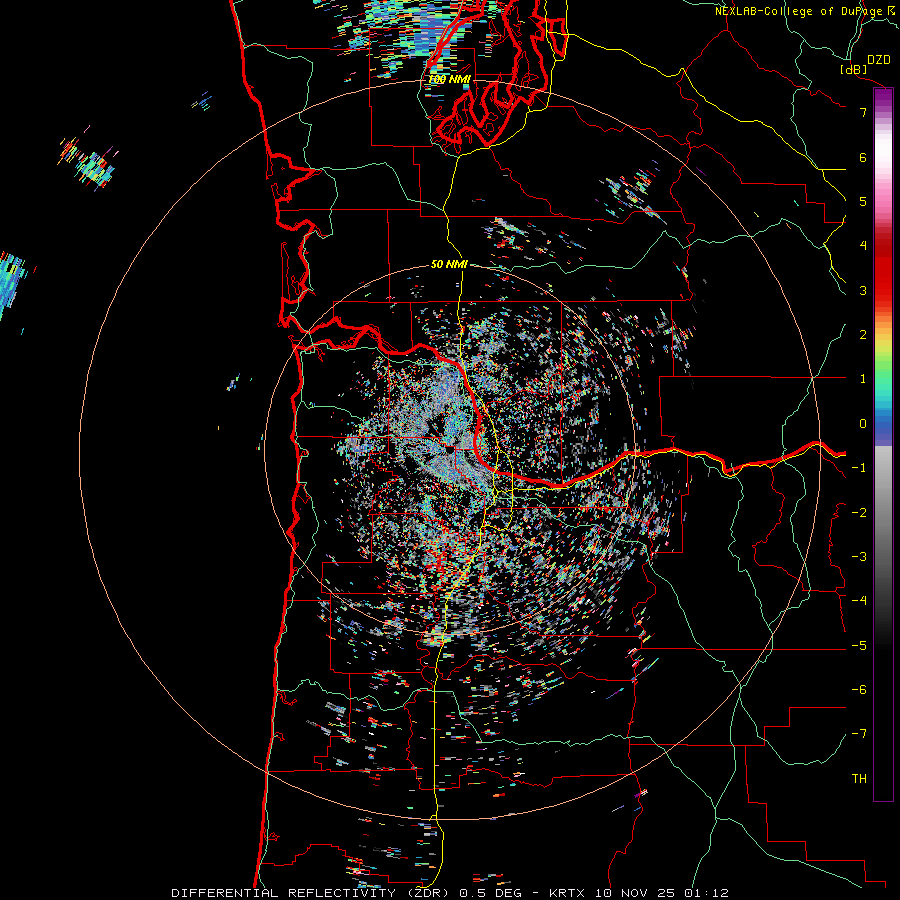Click the -6 value on color scale

(x=859, y=690)
